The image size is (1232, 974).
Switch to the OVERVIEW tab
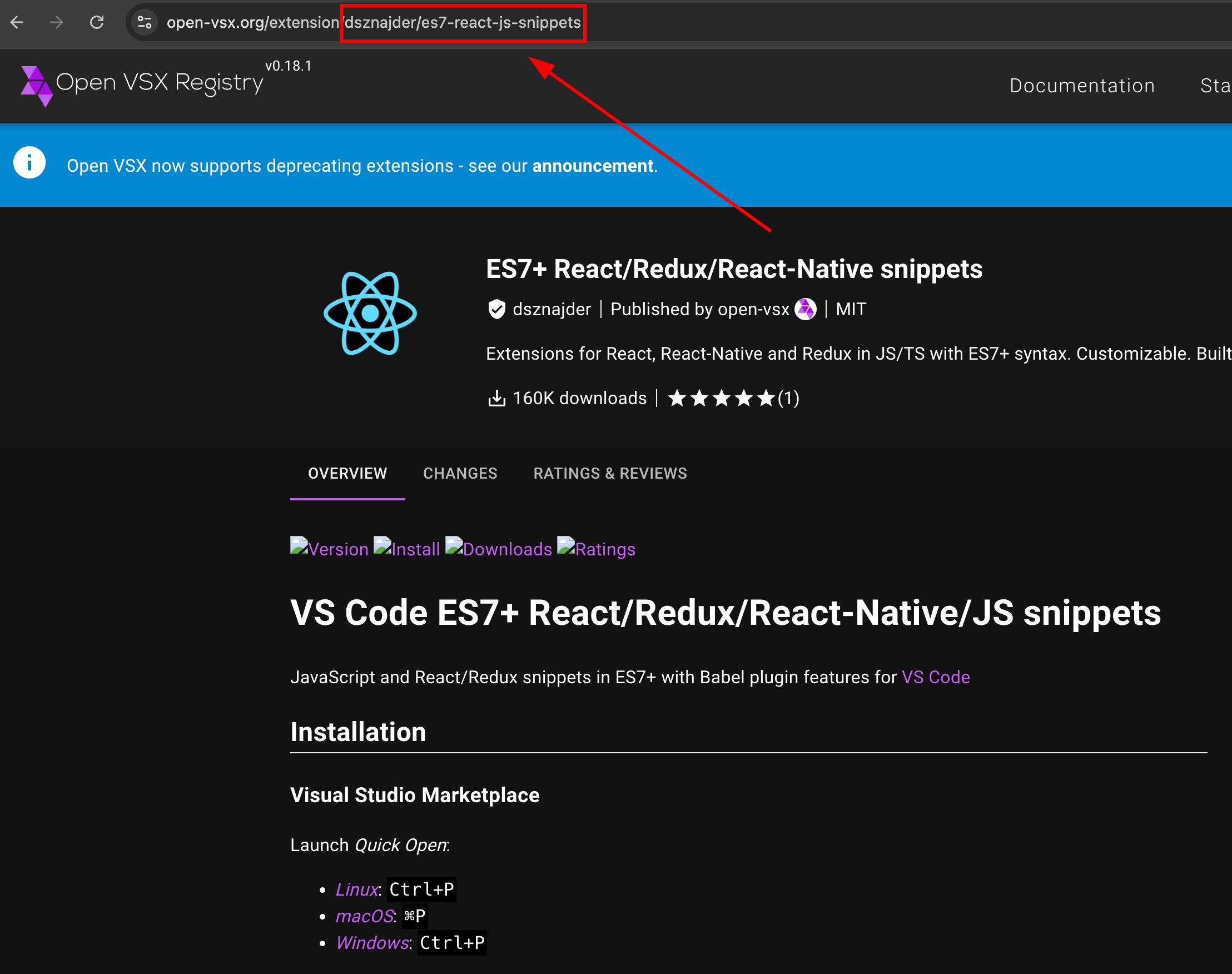pyautogui.click(x=347, y=473)
